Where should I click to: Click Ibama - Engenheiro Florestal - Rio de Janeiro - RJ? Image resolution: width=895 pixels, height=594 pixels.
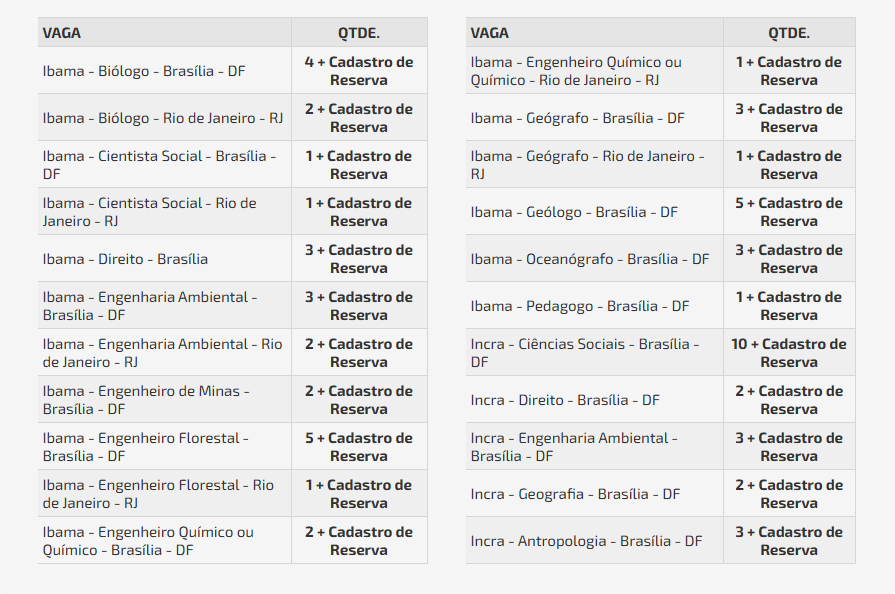click(158, 494)
